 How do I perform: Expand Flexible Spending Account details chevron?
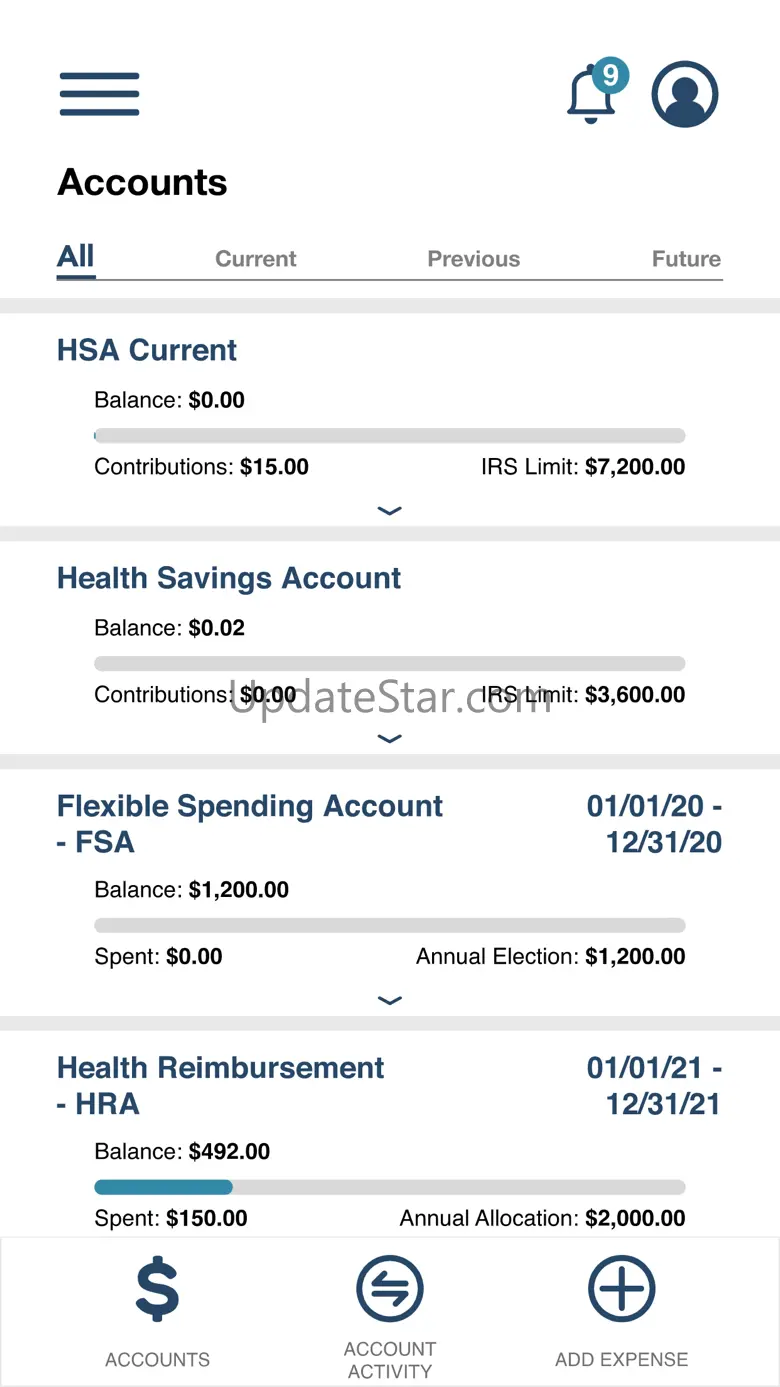point(390,1000)
